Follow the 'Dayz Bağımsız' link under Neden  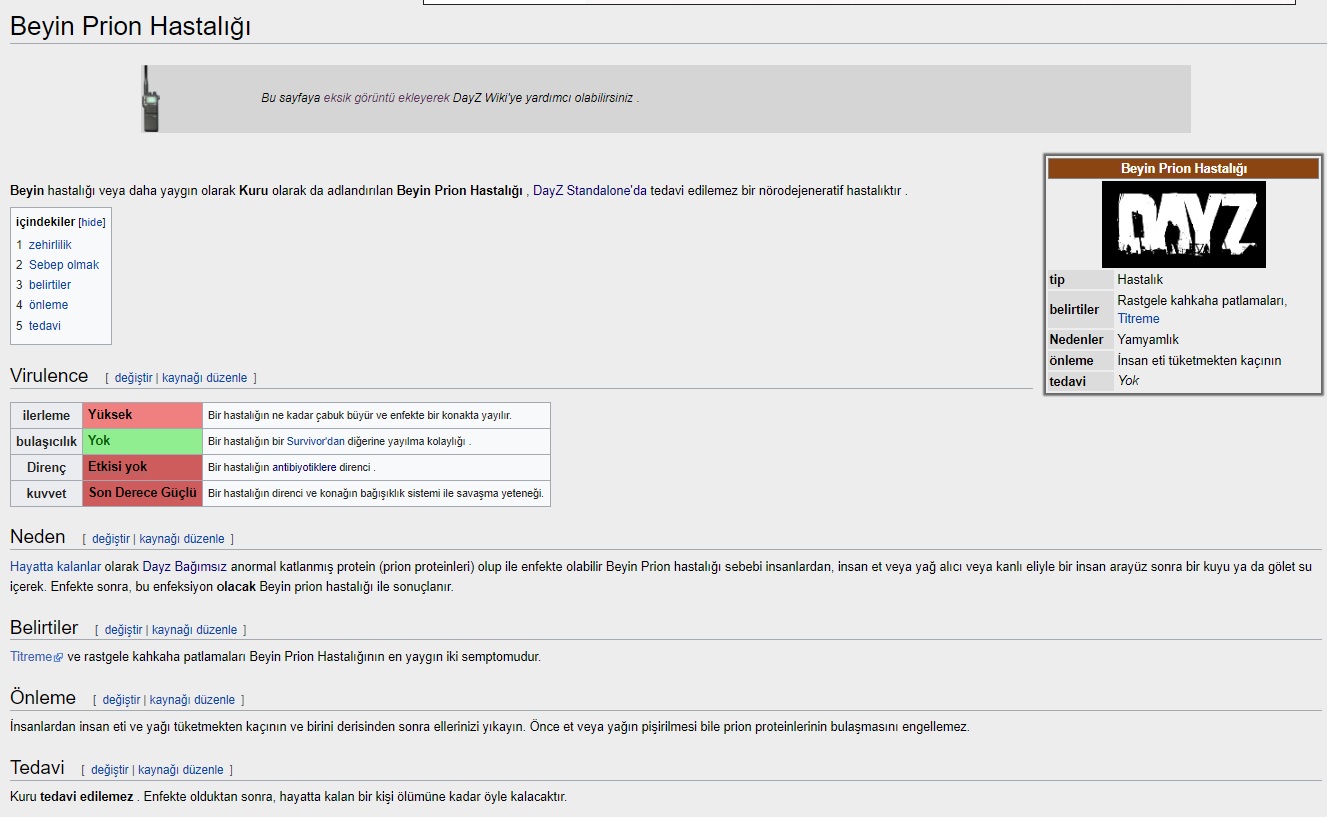click(x=185, y=567)
